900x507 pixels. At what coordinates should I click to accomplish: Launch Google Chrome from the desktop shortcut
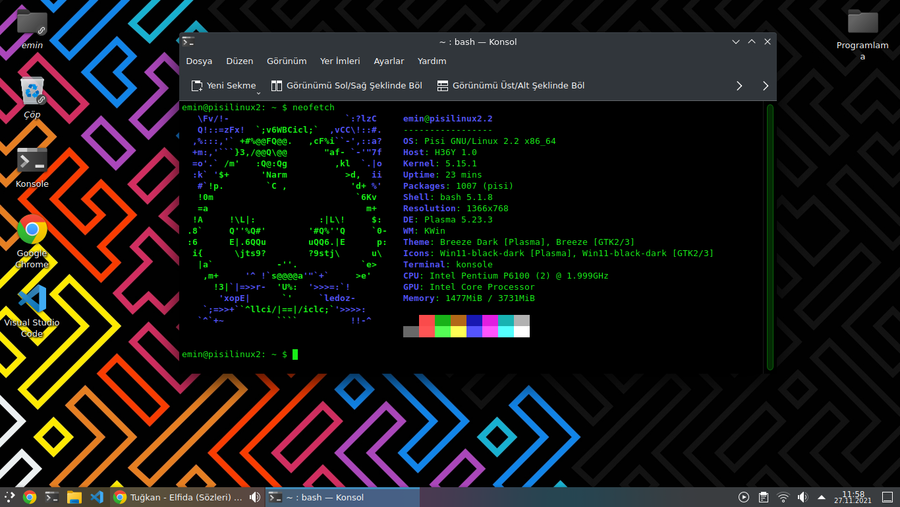[32, 231]
